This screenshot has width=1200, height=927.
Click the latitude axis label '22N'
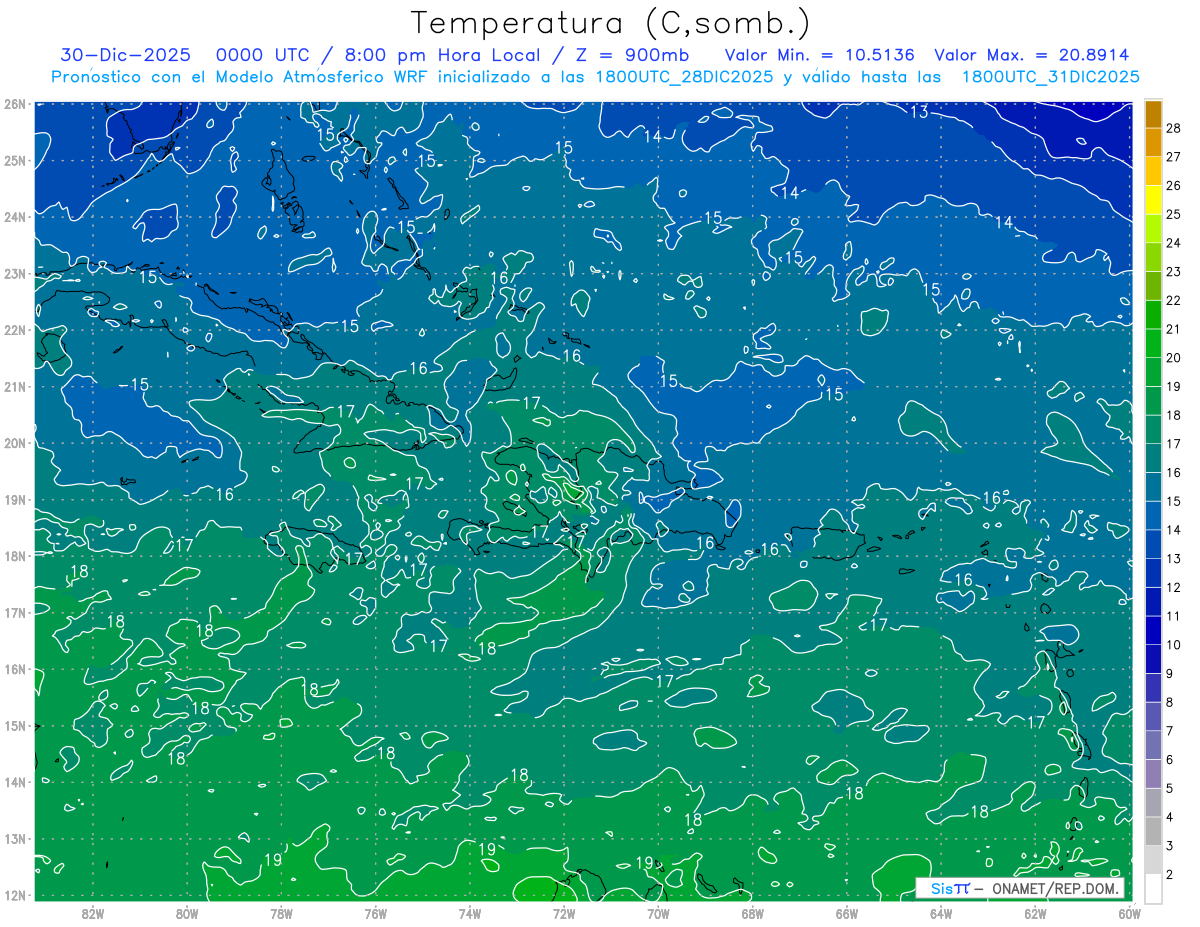pyautogui.click(x=14, y=330)
